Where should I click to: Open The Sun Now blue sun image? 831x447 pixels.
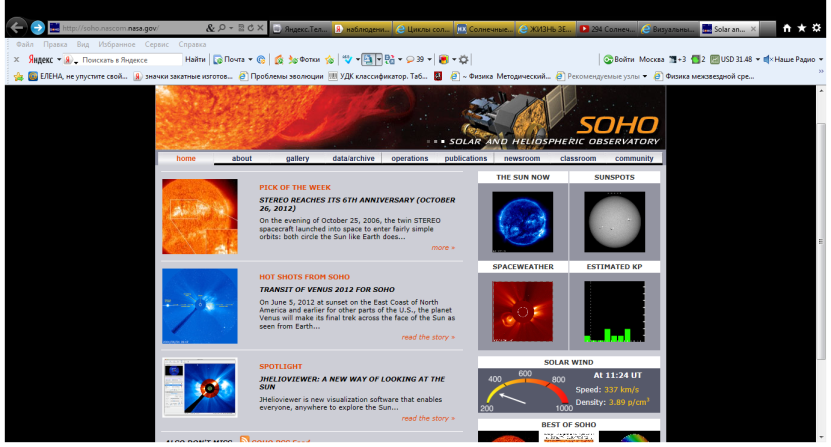[x=523, y=222]
